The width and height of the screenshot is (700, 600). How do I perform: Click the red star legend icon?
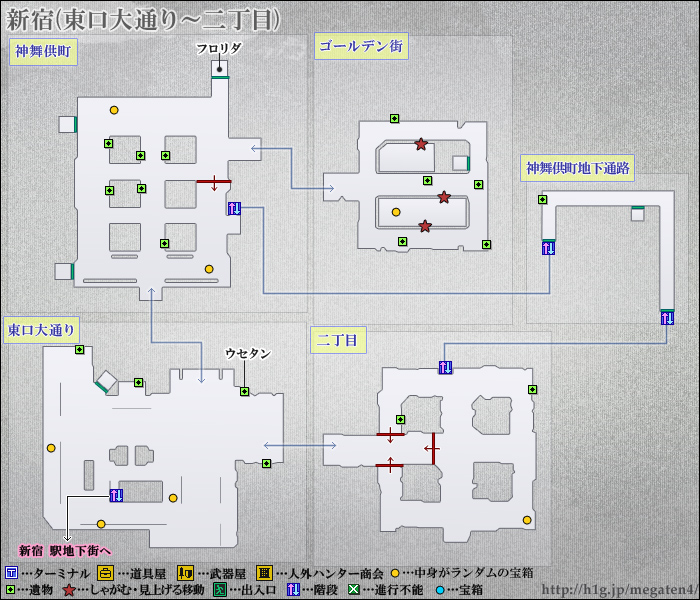pos(69,590)
